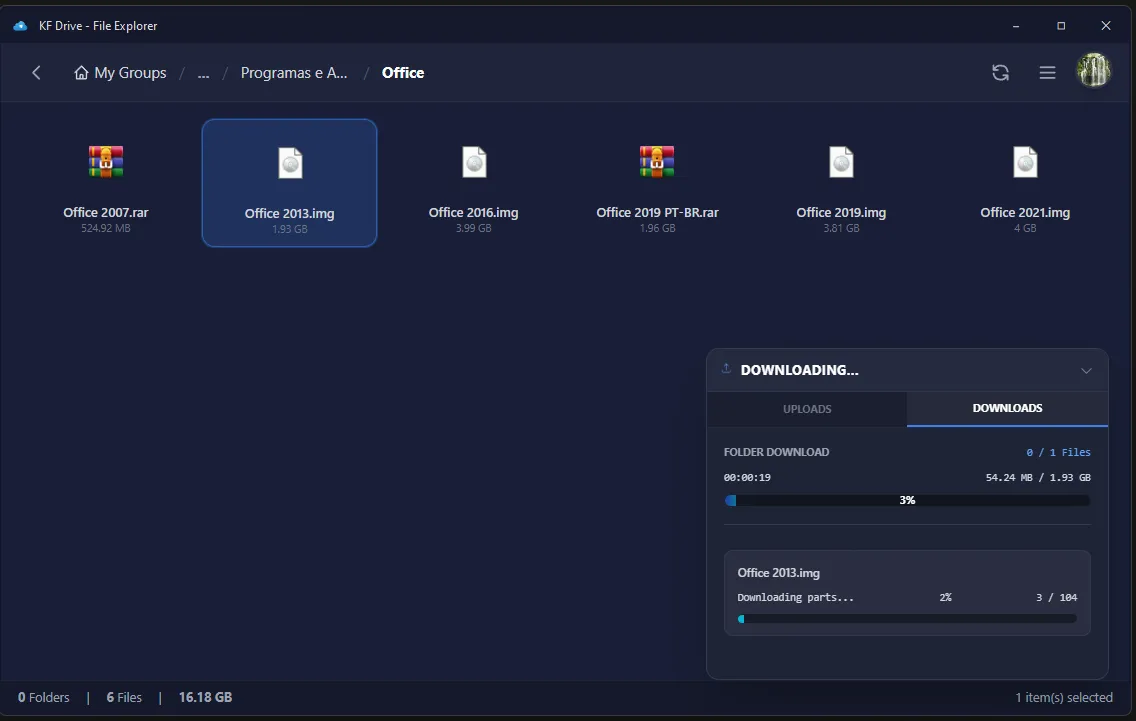Click the KF Drive cloud logo icon
The height and width of the screenshot is (721, 1136).
(20, 26)
